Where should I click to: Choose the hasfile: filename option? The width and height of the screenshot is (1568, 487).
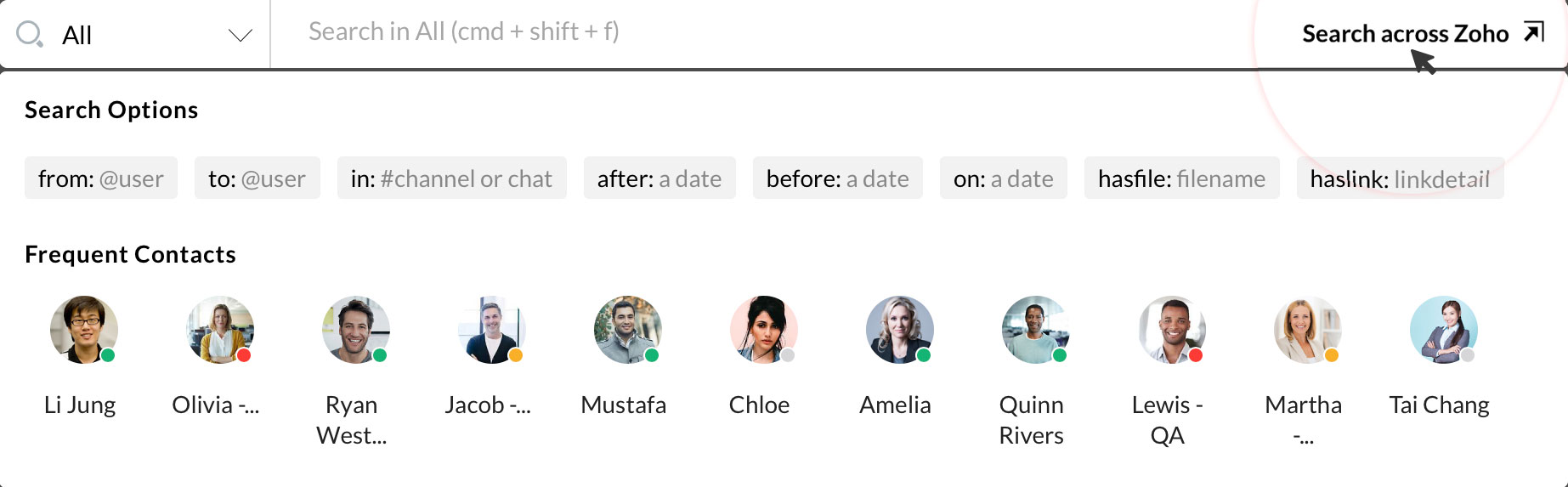pos(1181,178)
